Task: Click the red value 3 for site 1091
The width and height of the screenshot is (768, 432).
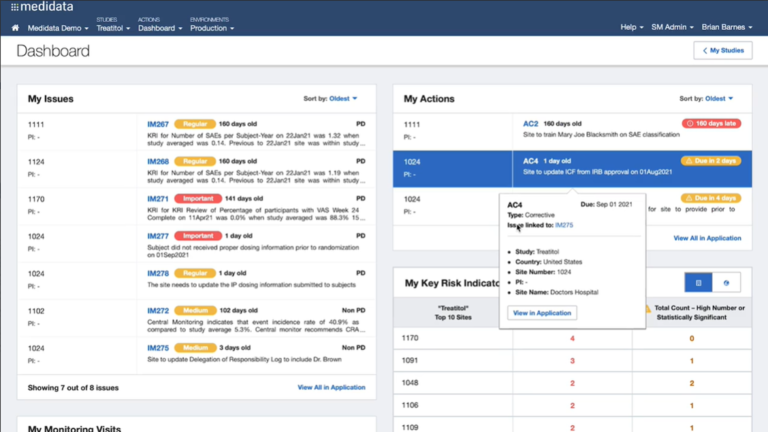Action: [x=572, y=361]
